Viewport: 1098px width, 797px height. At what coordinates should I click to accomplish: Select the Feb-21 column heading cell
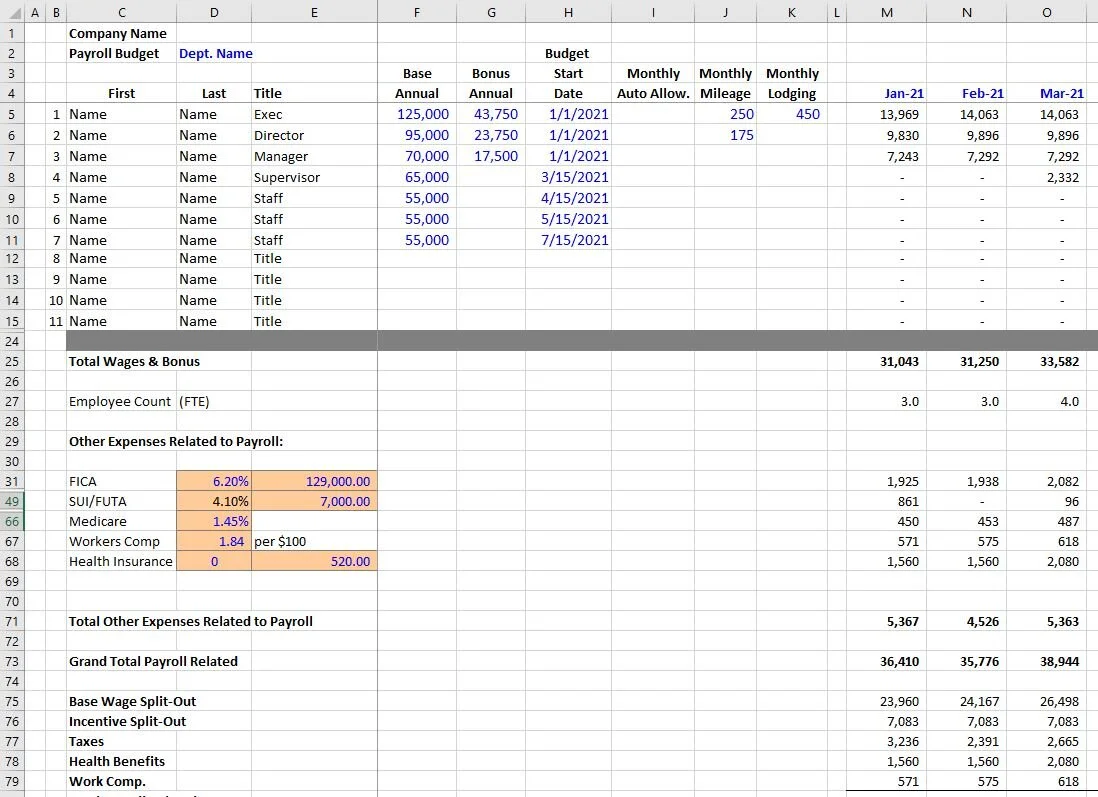click(x=966, y=94)
